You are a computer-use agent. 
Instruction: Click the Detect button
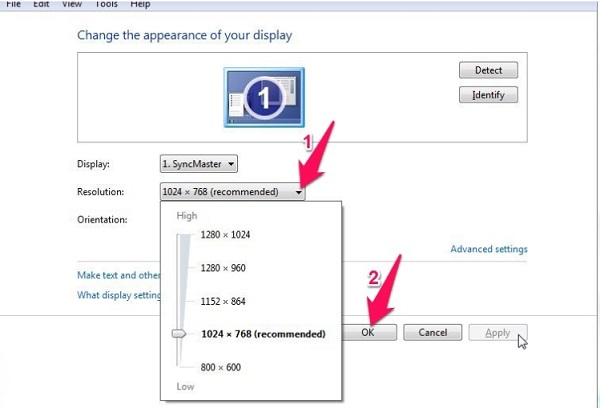click(x=488, y=71)
